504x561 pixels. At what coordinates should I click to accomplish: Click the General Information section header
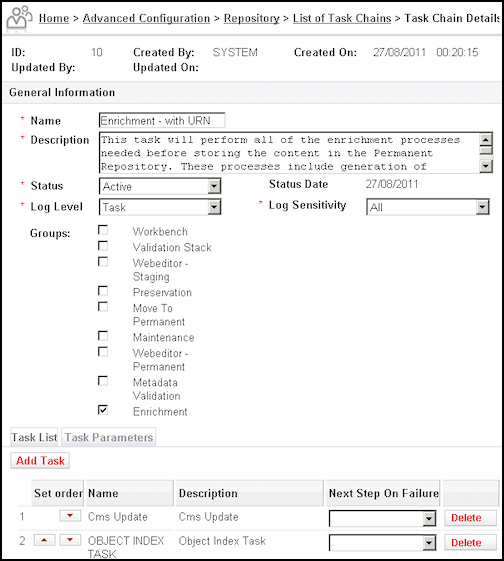(x=252, y=92)
